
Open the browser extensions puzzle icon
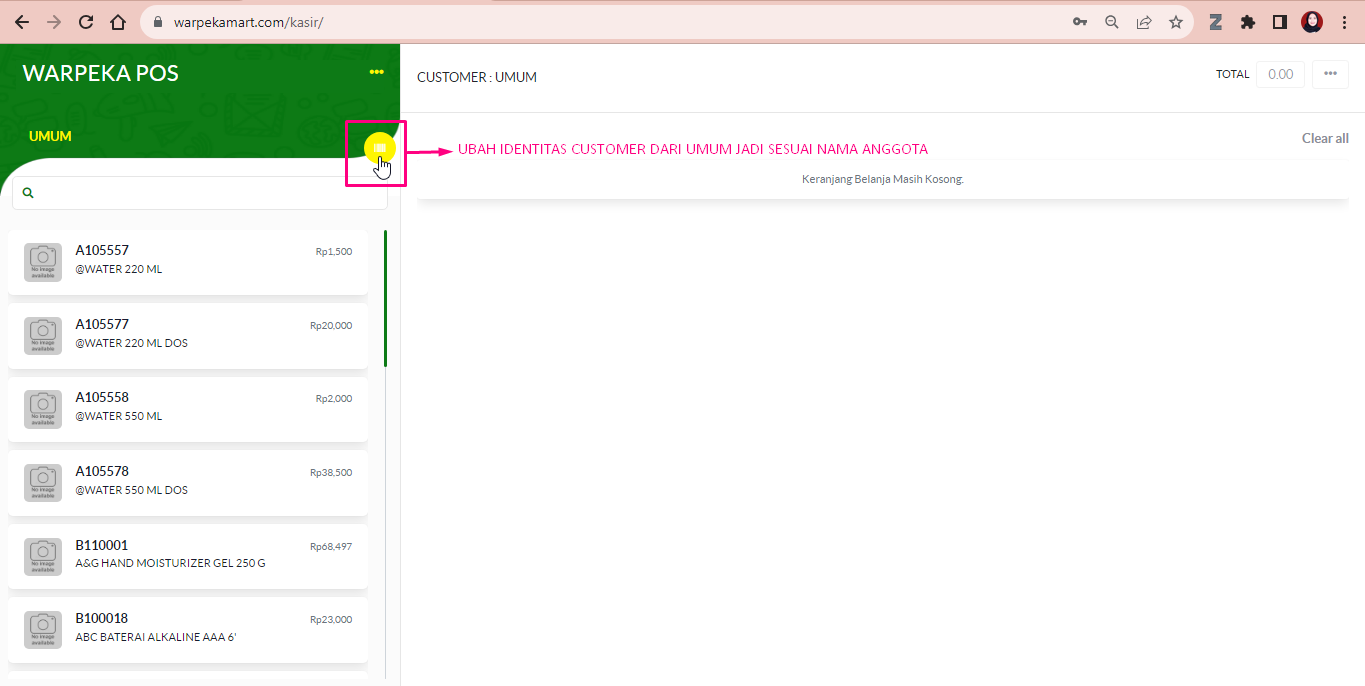pos(1247,22)
